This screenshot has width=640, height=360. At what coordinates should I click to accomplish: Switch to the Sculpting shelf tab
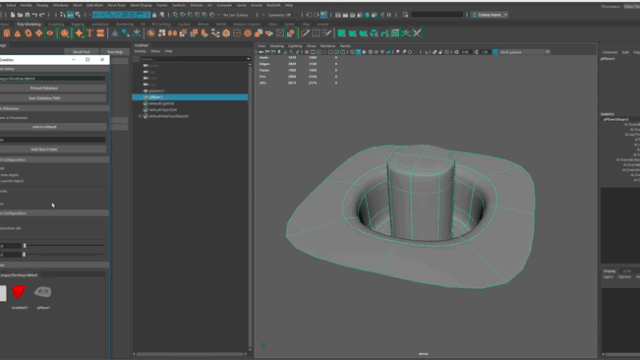(56, 24)
